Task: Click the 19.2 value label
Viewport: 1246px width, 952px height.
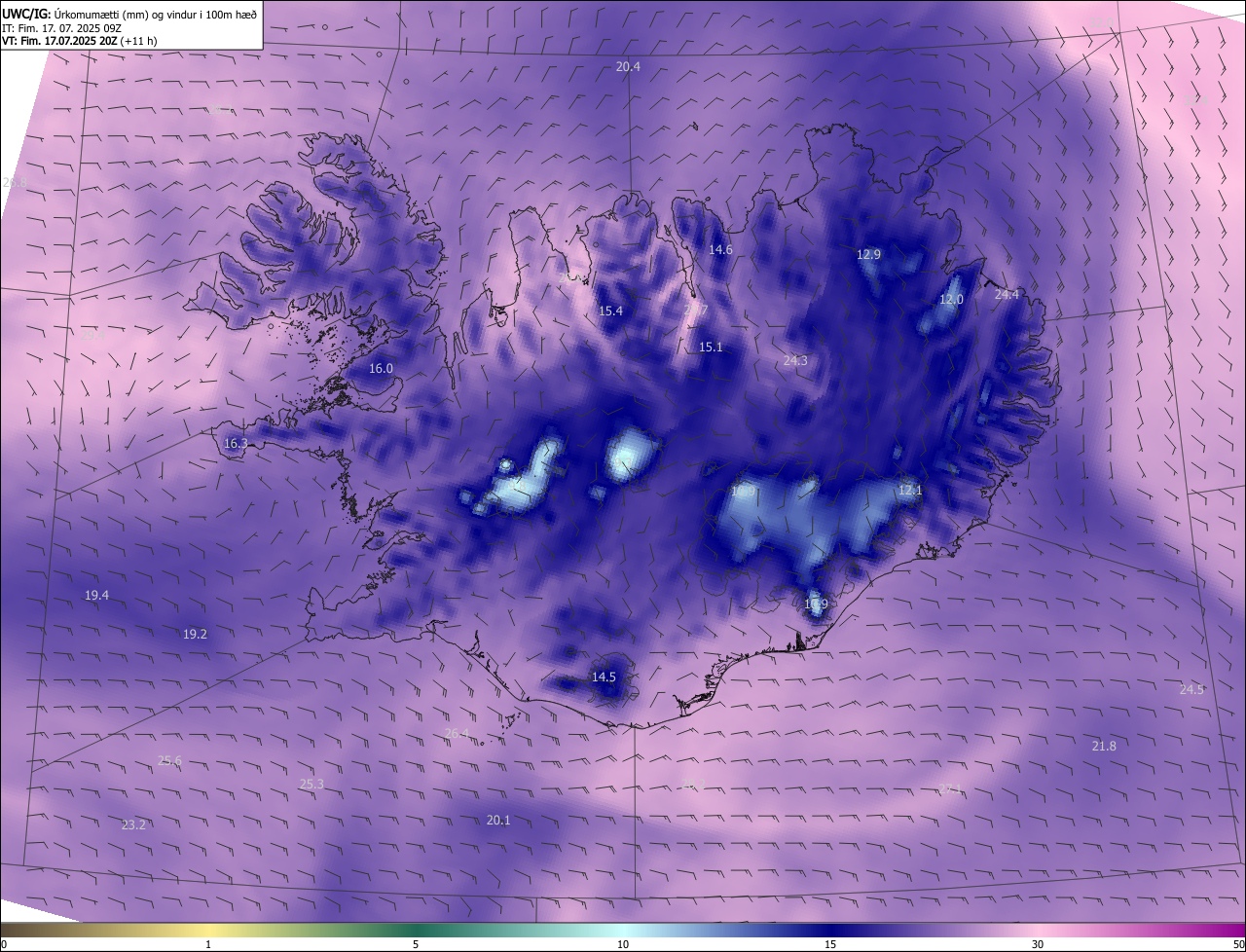Action: (195, 635)
